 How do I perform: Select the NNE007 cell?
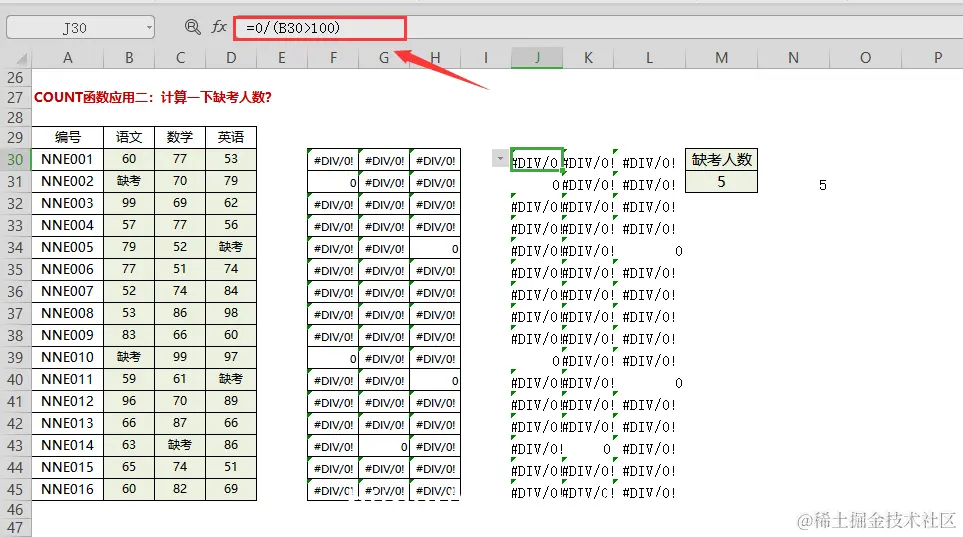coord(68,291)
